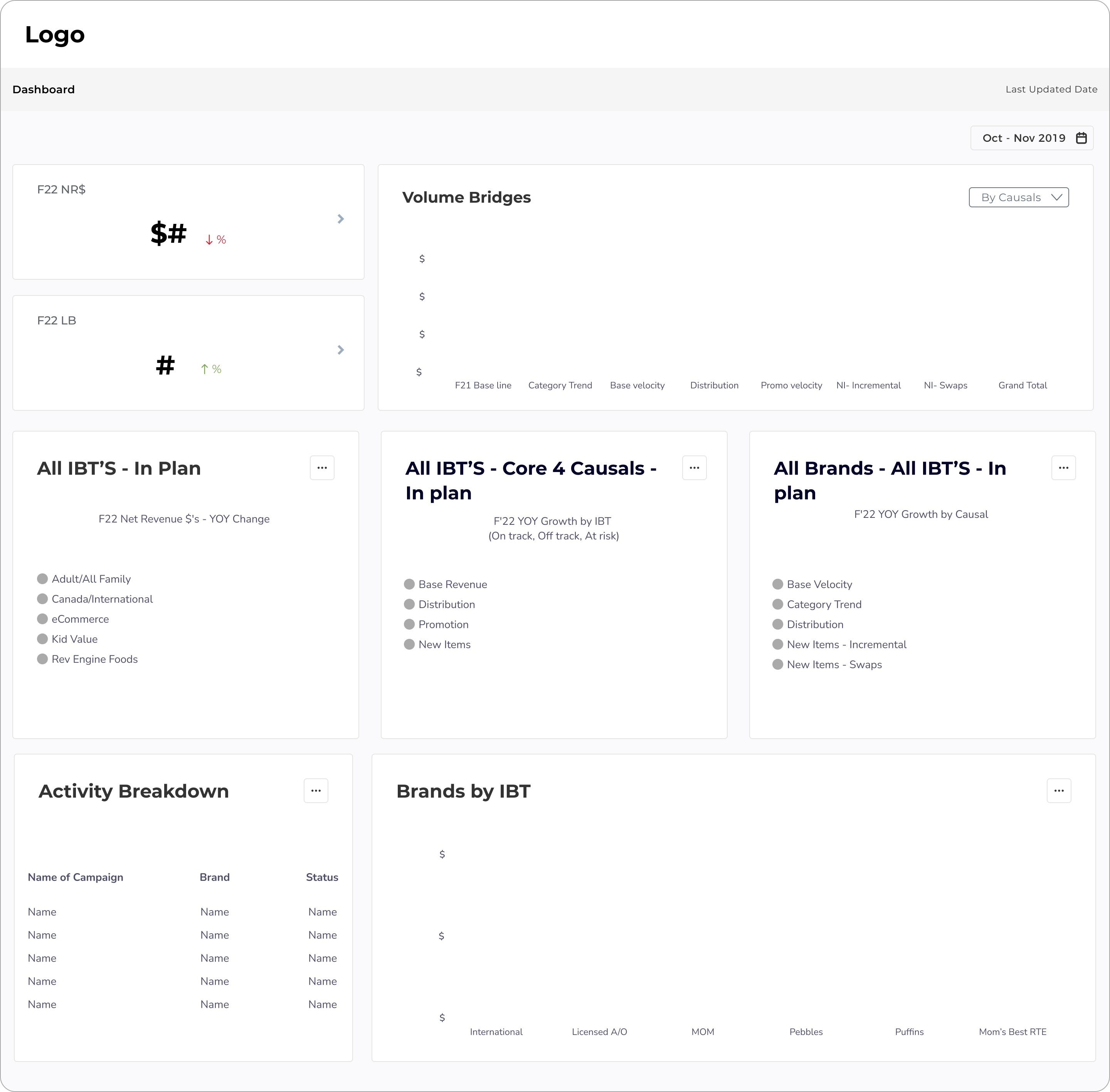1110x1092 pixels.
Task: Expand the F22 LB card chevron
Action: point(341,350)
